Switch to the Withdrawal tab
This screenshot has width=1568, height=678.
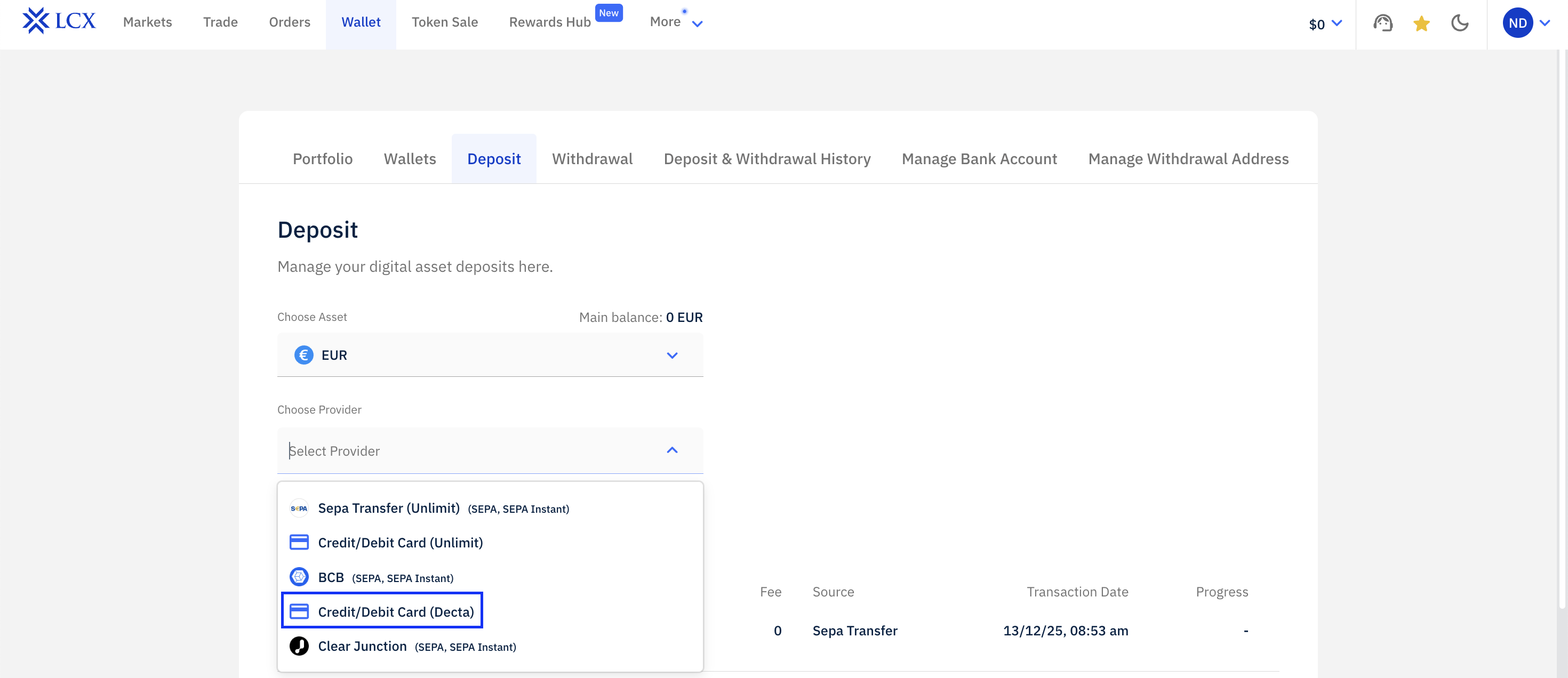pyautogui.click(x=591, y=159)
